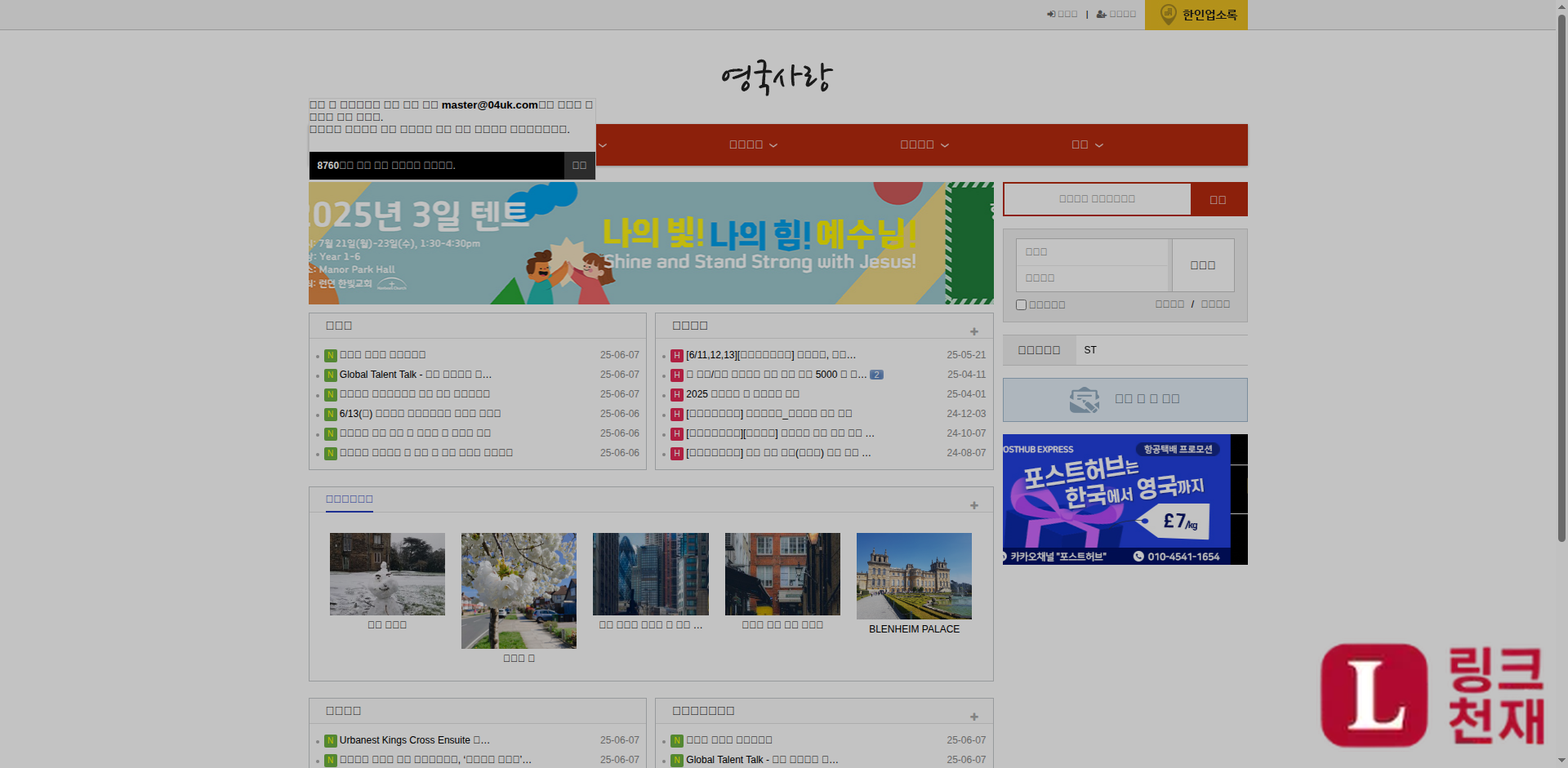Screen dimensions: 1568x768
Task: Open the Posthub Express shipping ad banner
Action: 1125,499
